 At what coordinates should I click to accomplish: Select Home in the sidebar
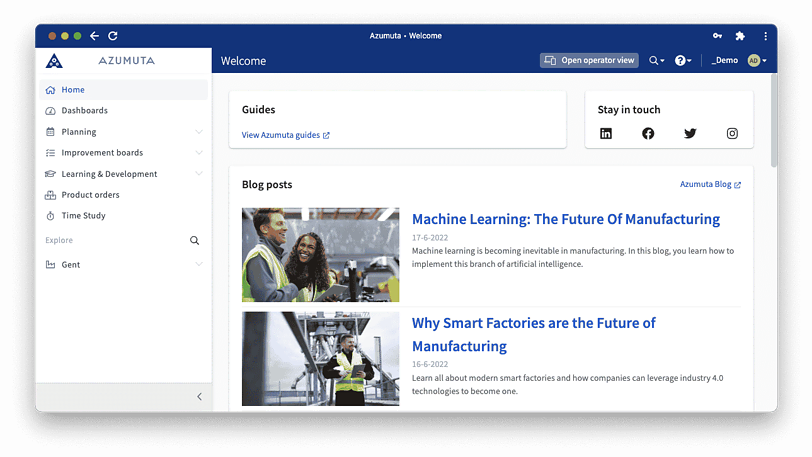[124, 90]
